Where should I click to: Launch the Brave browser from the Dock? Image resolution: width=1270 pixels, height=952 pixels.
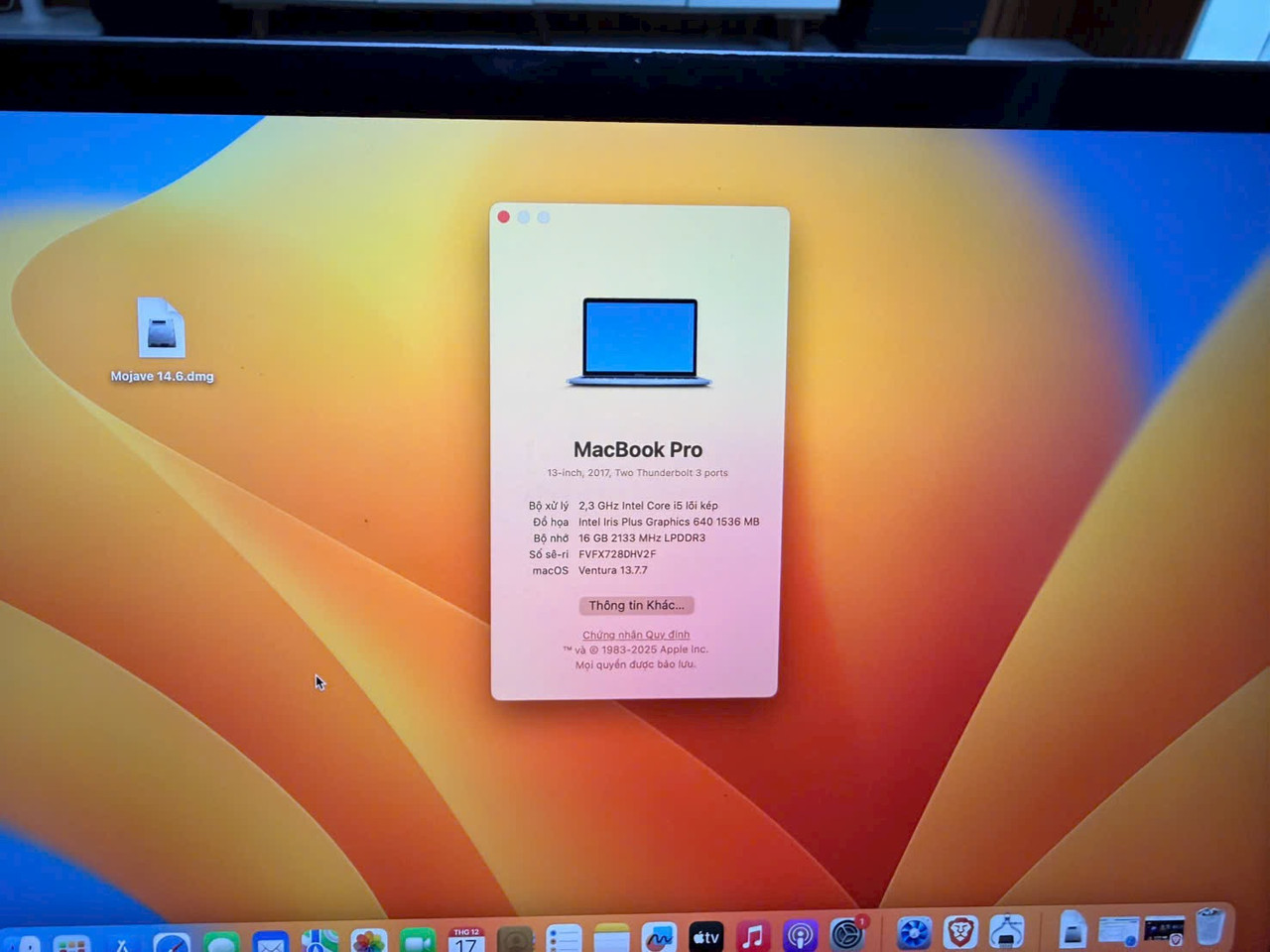[x=959, y=932]
